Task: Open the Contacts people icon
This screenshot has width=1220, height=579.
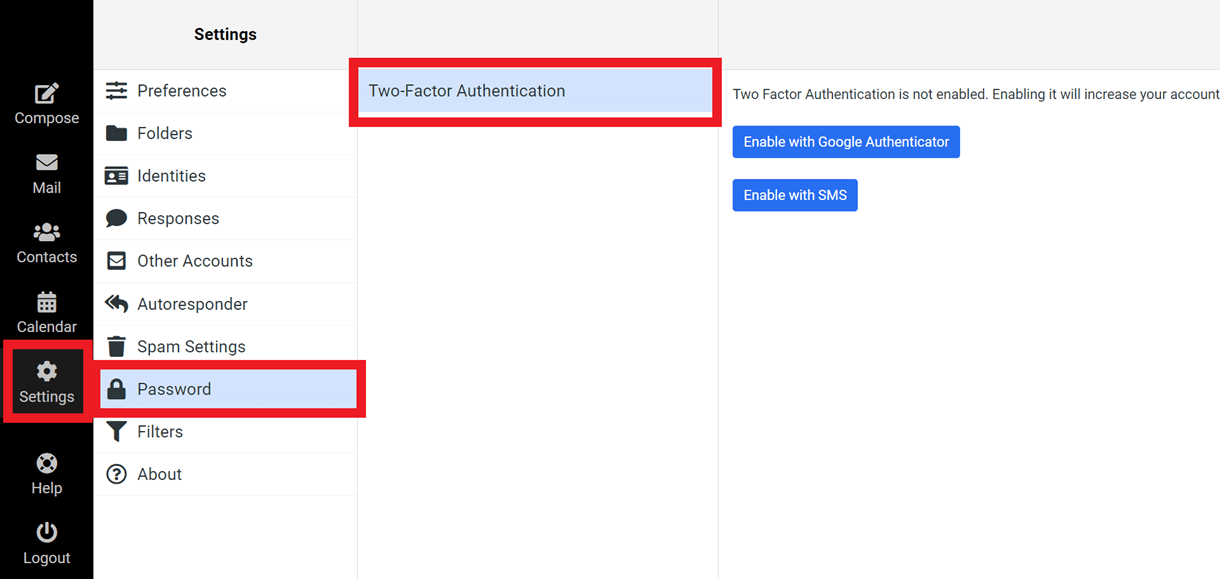Action: [47, 232]
